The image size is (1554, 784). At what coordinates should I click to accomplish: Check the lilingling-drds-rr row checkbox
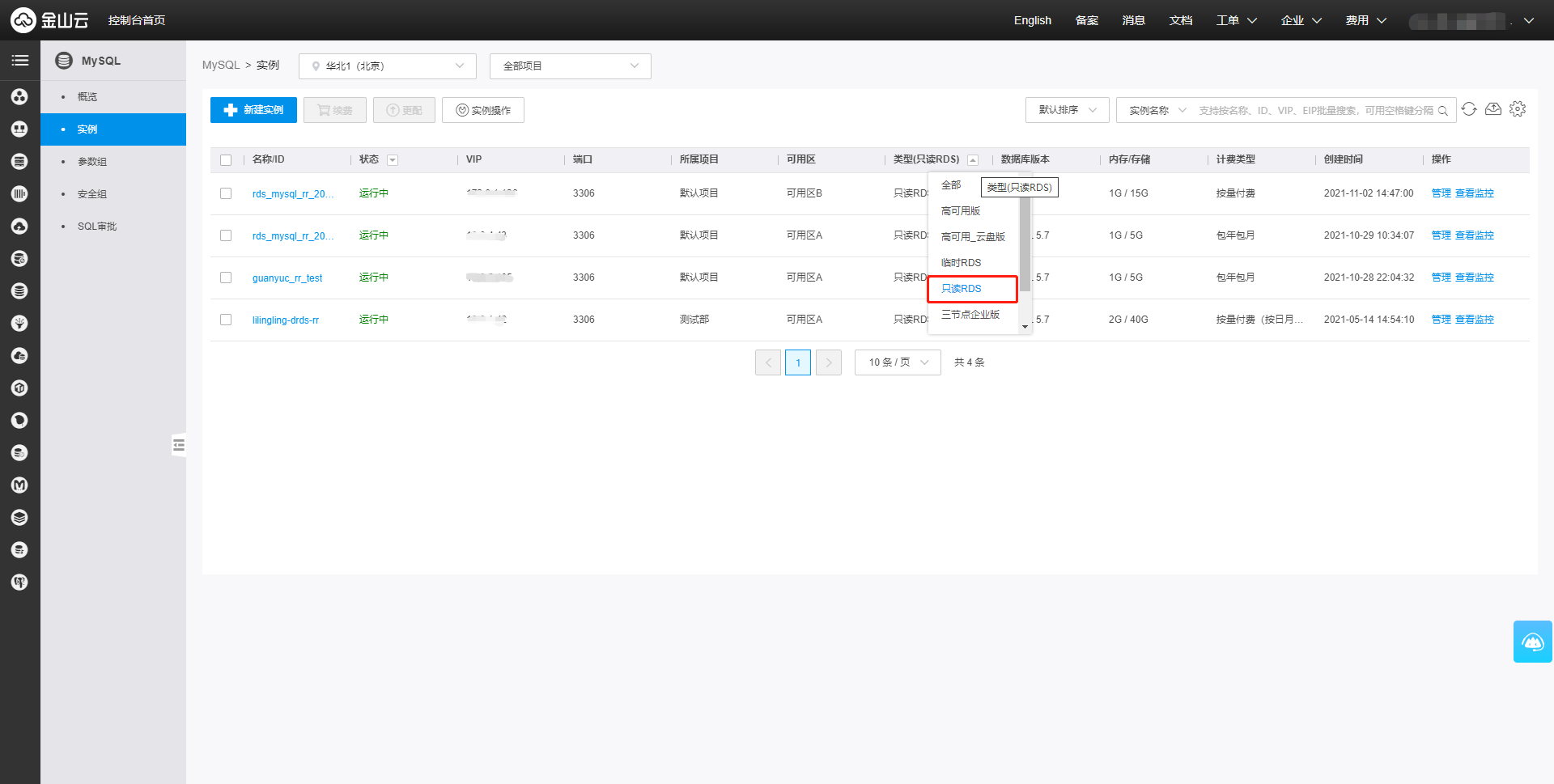coord(226,320)
